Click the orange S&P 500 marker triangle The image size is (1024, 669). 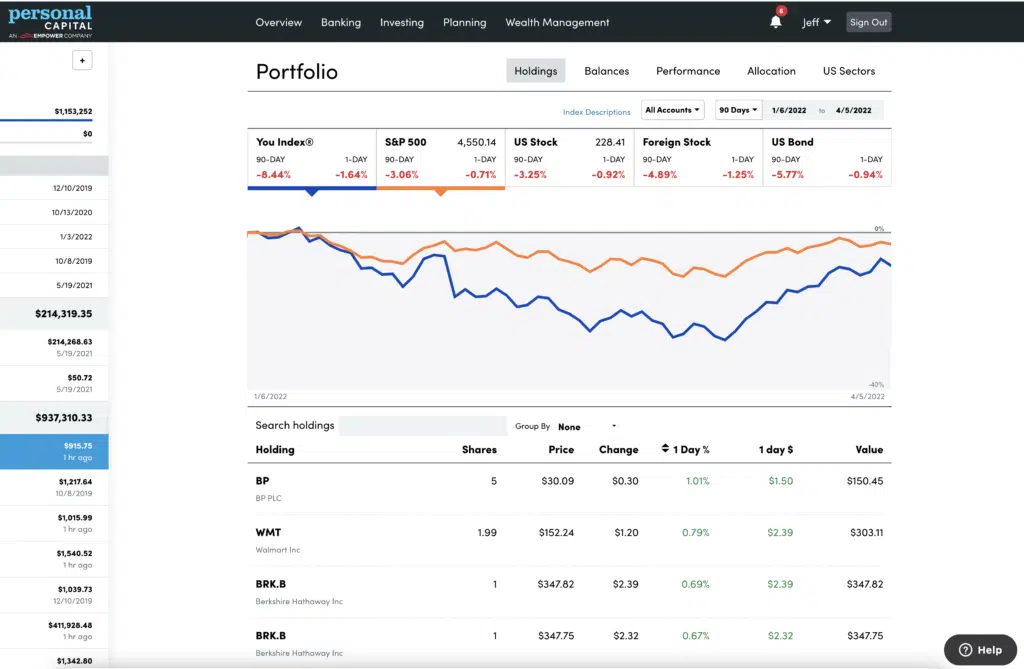(440, 192)
